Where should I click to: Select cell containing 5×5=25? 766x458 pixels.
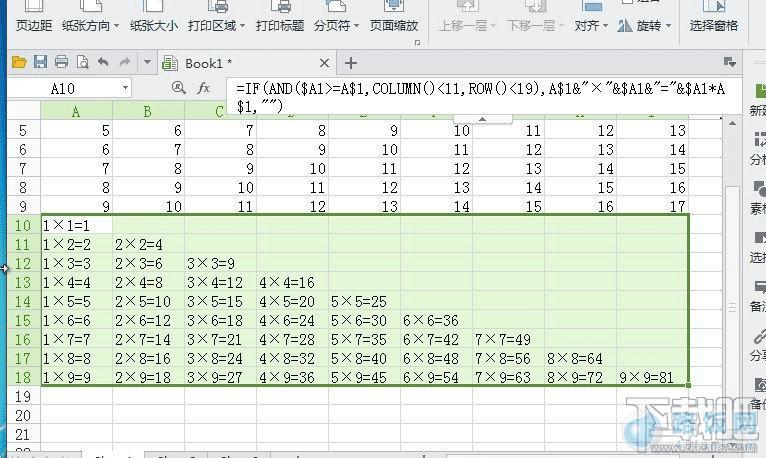364,302
